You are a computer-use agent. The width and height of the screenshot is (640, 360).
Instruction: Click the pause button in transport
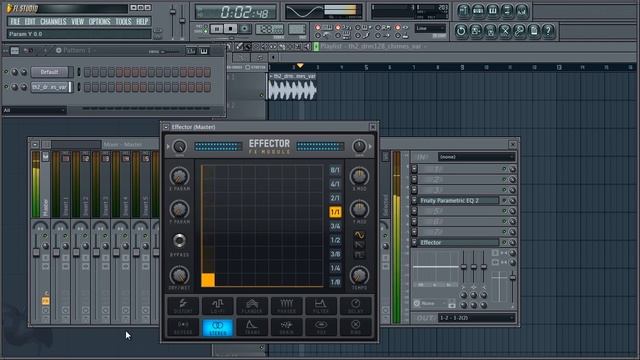(217, 29)
